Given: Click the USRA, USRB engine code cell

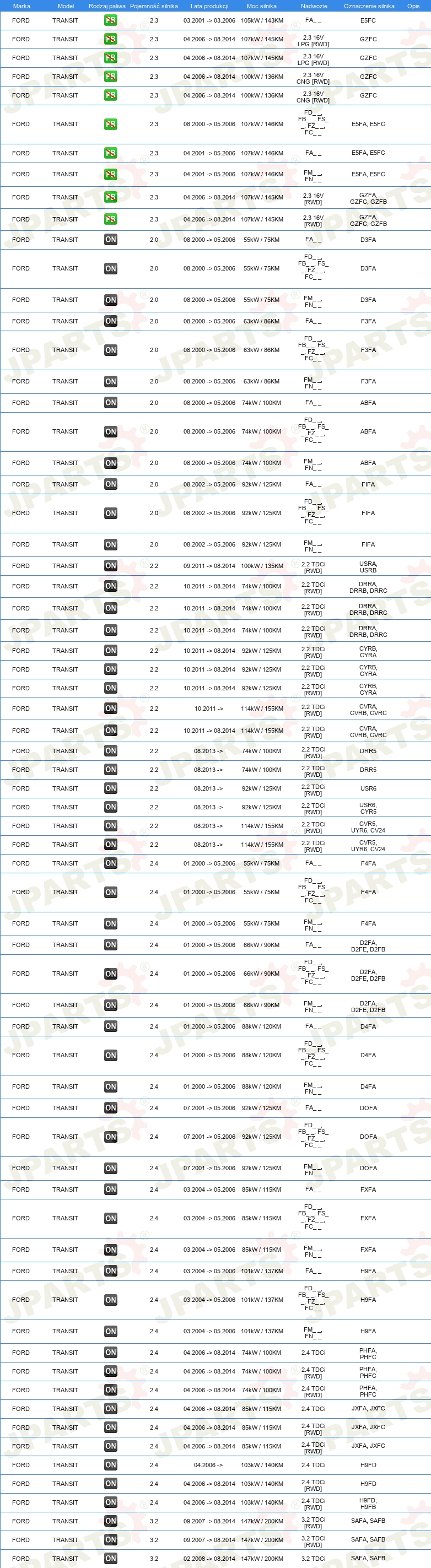Looking at the screenshot, I should pos(368,567).
